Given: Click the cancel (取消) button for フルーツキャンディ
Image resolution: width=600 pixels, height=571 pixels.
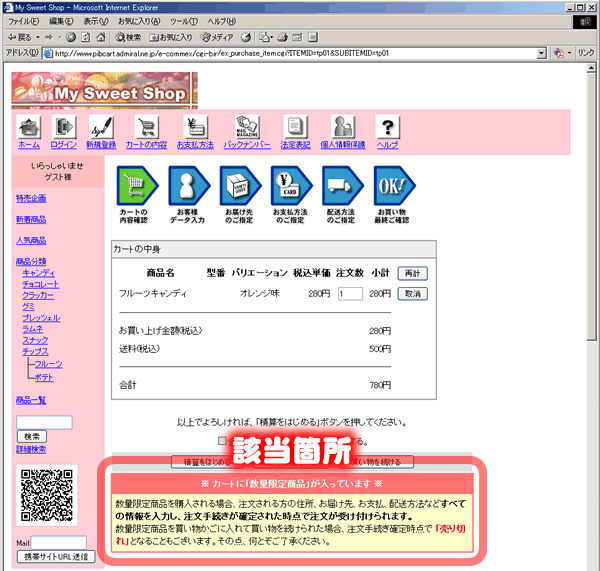Looking at the screenshot, I should 412,294.
